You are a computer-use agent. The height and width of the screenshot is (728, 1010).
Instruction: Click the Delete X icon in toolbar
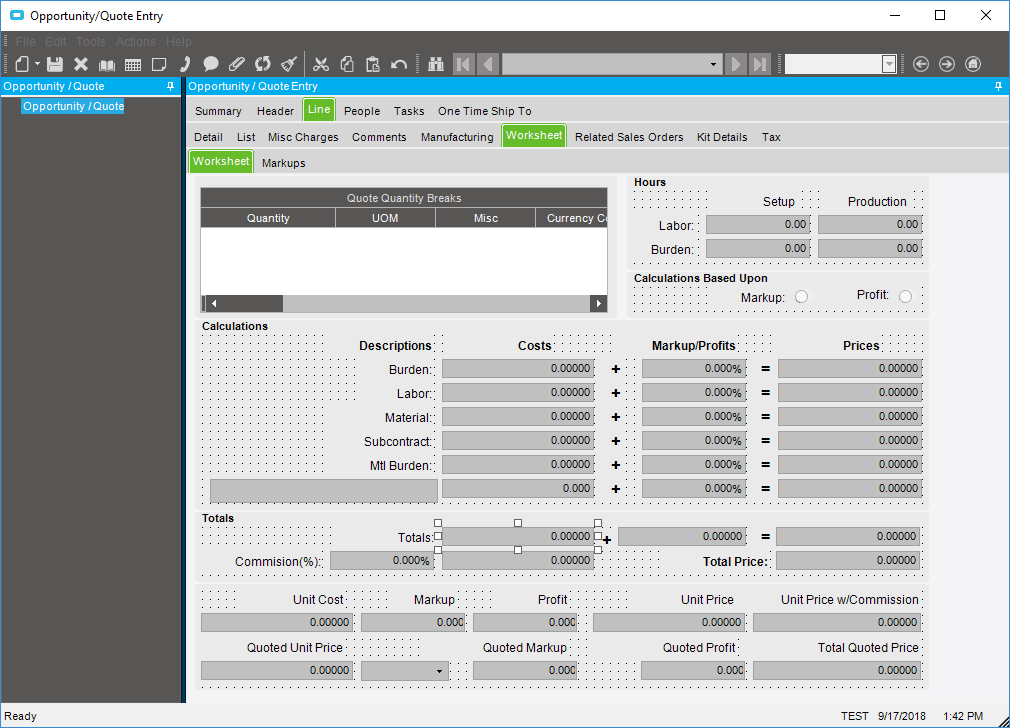tap(81, 64)
